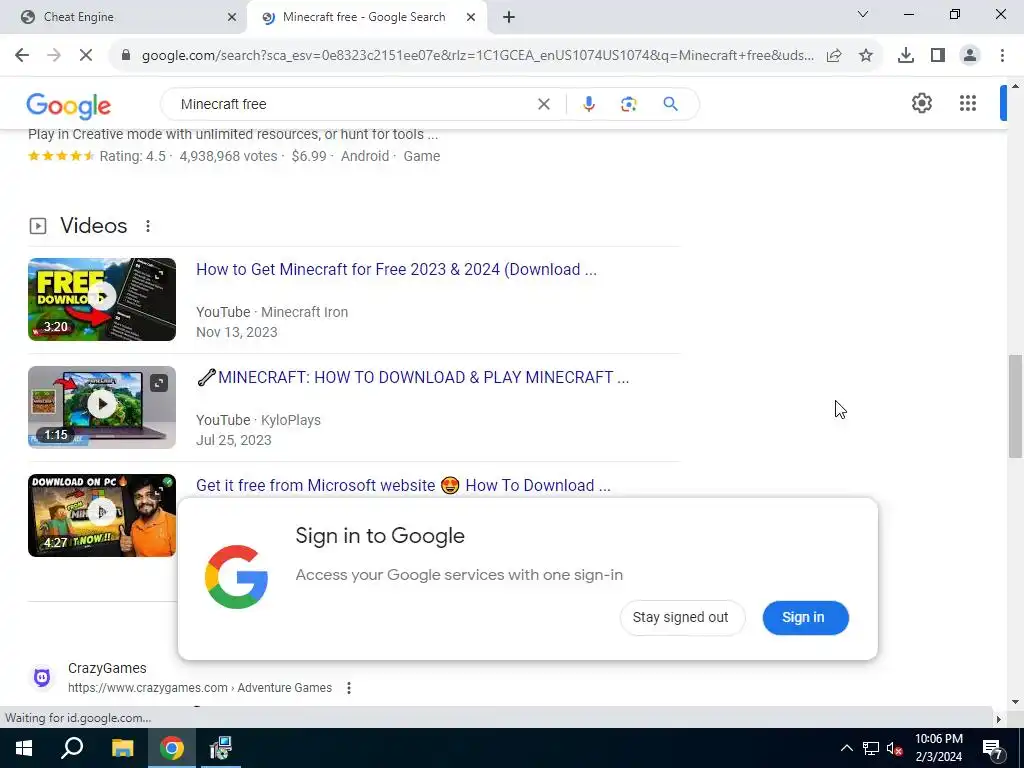
Task: Click the share page icon in address bar
Action: pyautogui.click(x=834, y=56)
